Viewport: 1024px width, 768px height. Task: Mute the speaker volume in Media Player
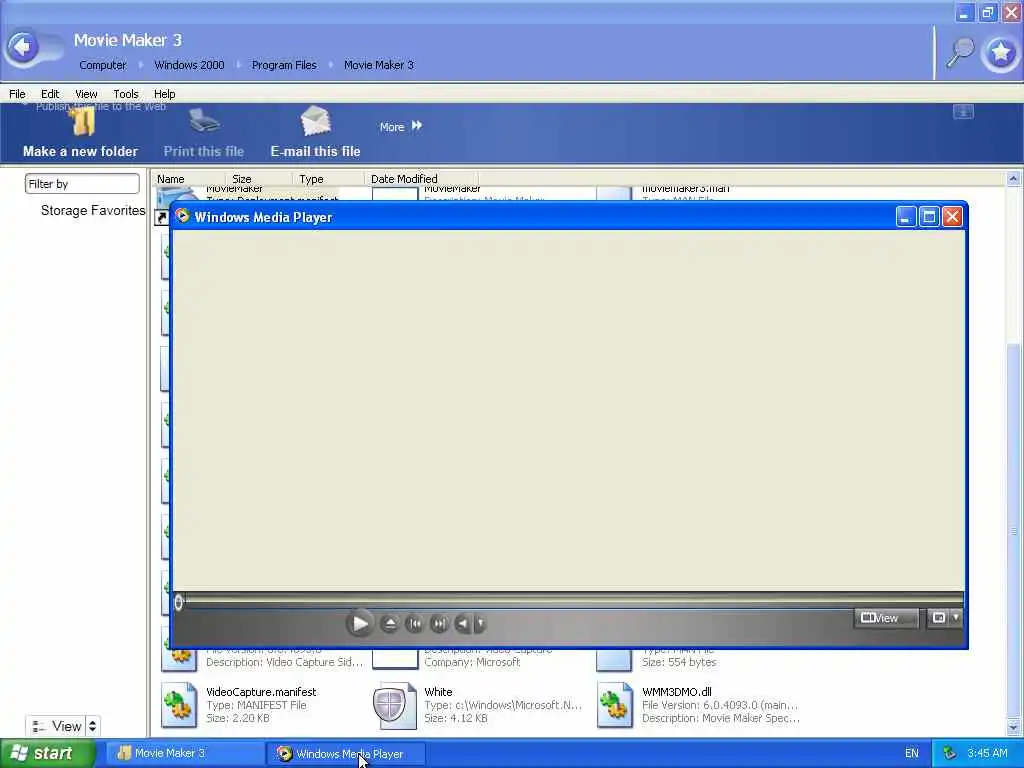(462, 624)
